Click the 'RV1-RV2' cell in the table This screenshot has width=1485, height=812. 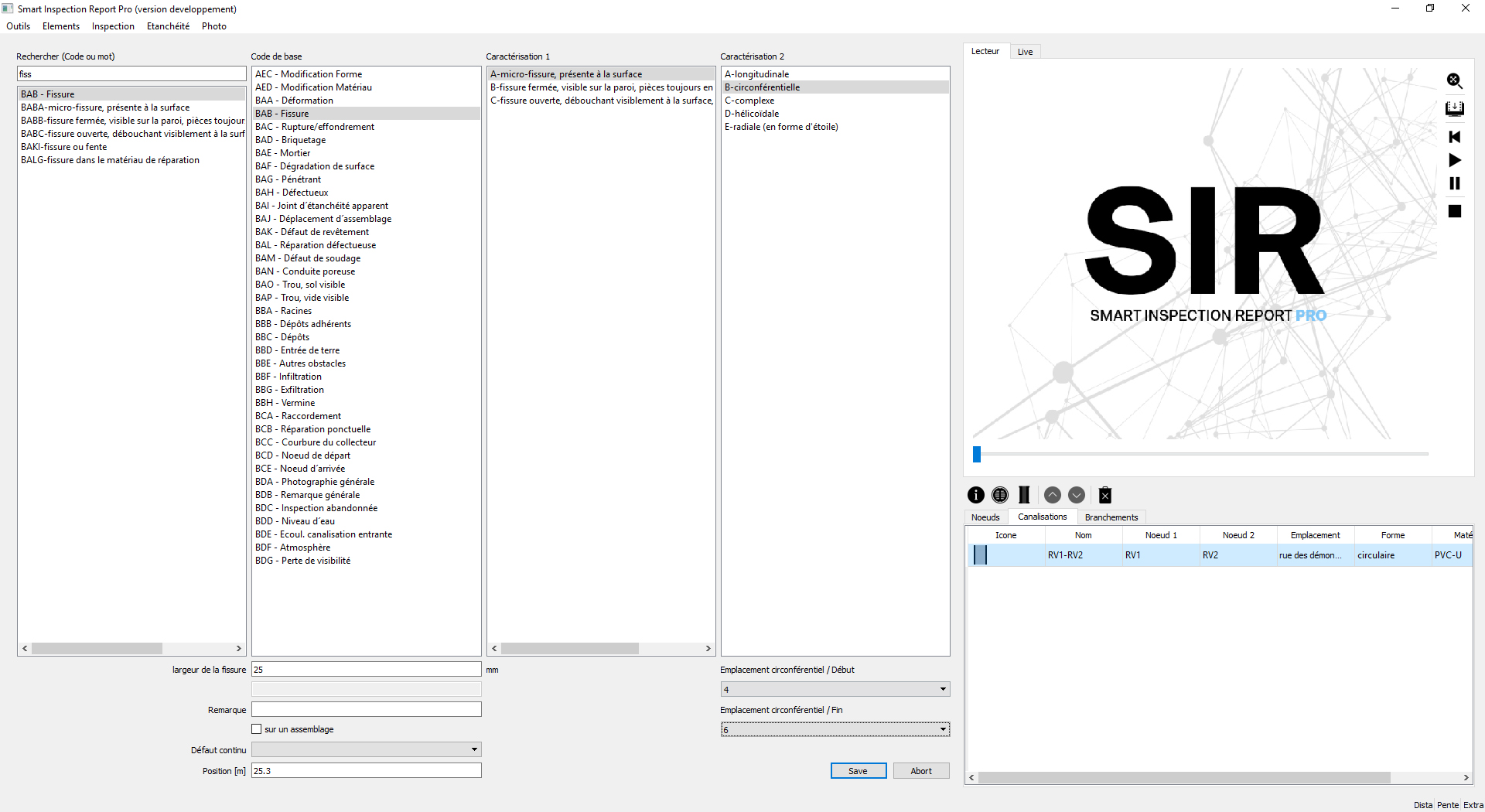click(x=1083, y=555)
